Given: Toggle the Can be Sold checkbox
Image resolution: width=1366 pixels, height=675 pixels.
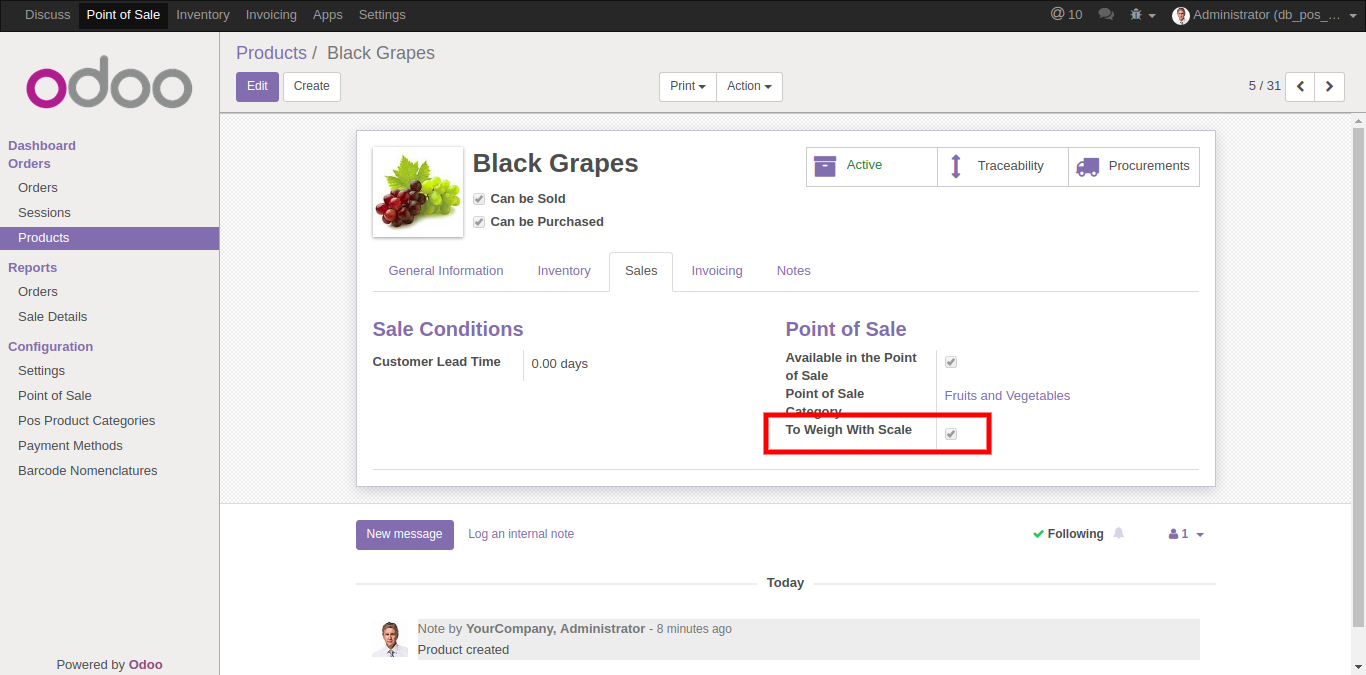Looking at the screenshot, I should [x=479, y=199].
